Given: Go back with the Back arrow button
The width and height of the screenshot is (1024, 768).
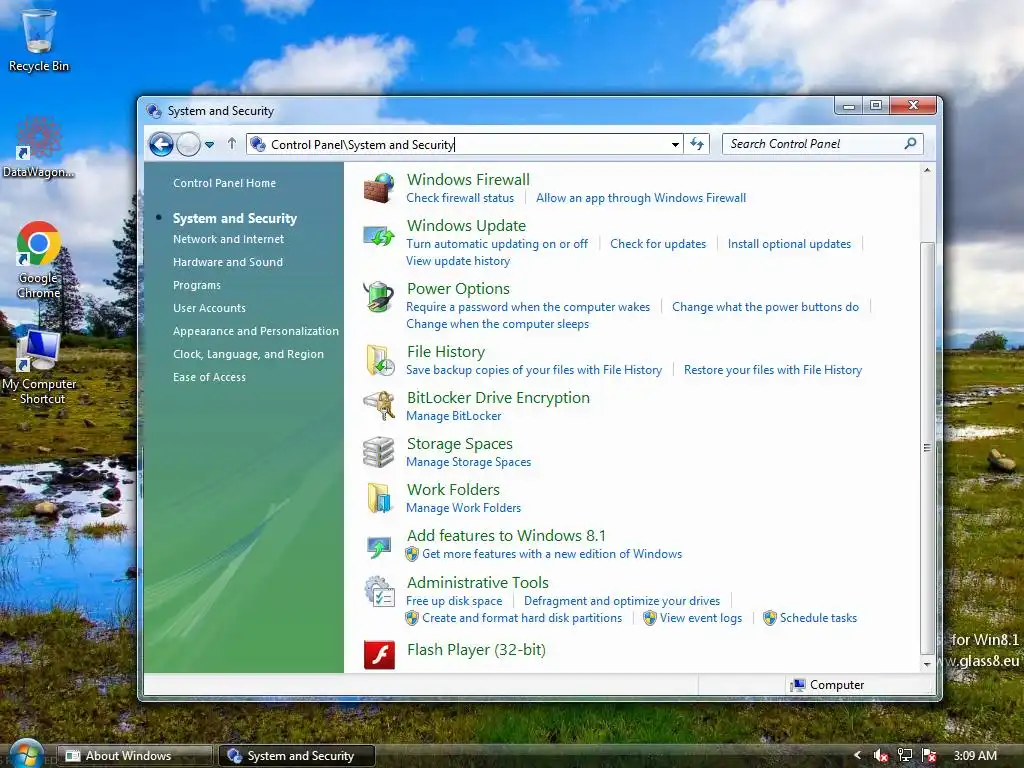Looking at the screenshot, I should point(161,144).
